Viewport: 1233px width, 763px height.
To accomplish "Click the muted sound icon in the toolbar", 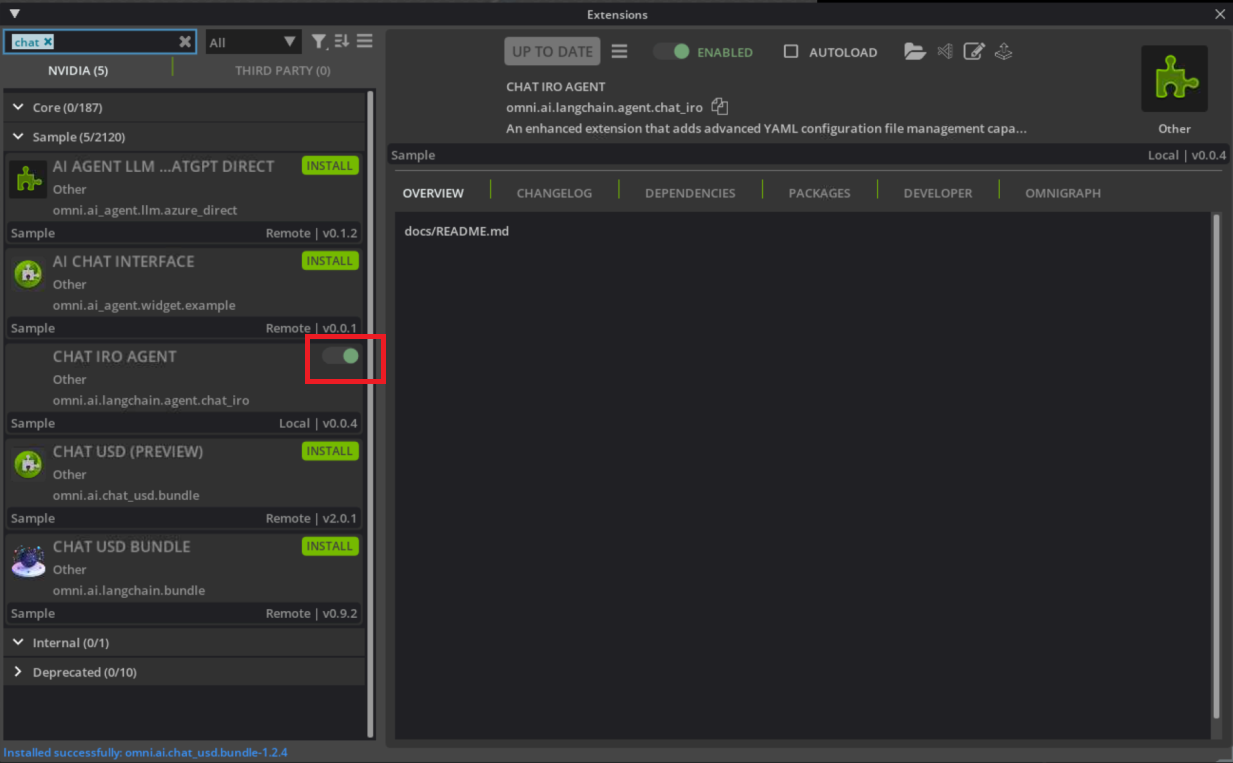I will pyautogui.click(x=945, y=51).
